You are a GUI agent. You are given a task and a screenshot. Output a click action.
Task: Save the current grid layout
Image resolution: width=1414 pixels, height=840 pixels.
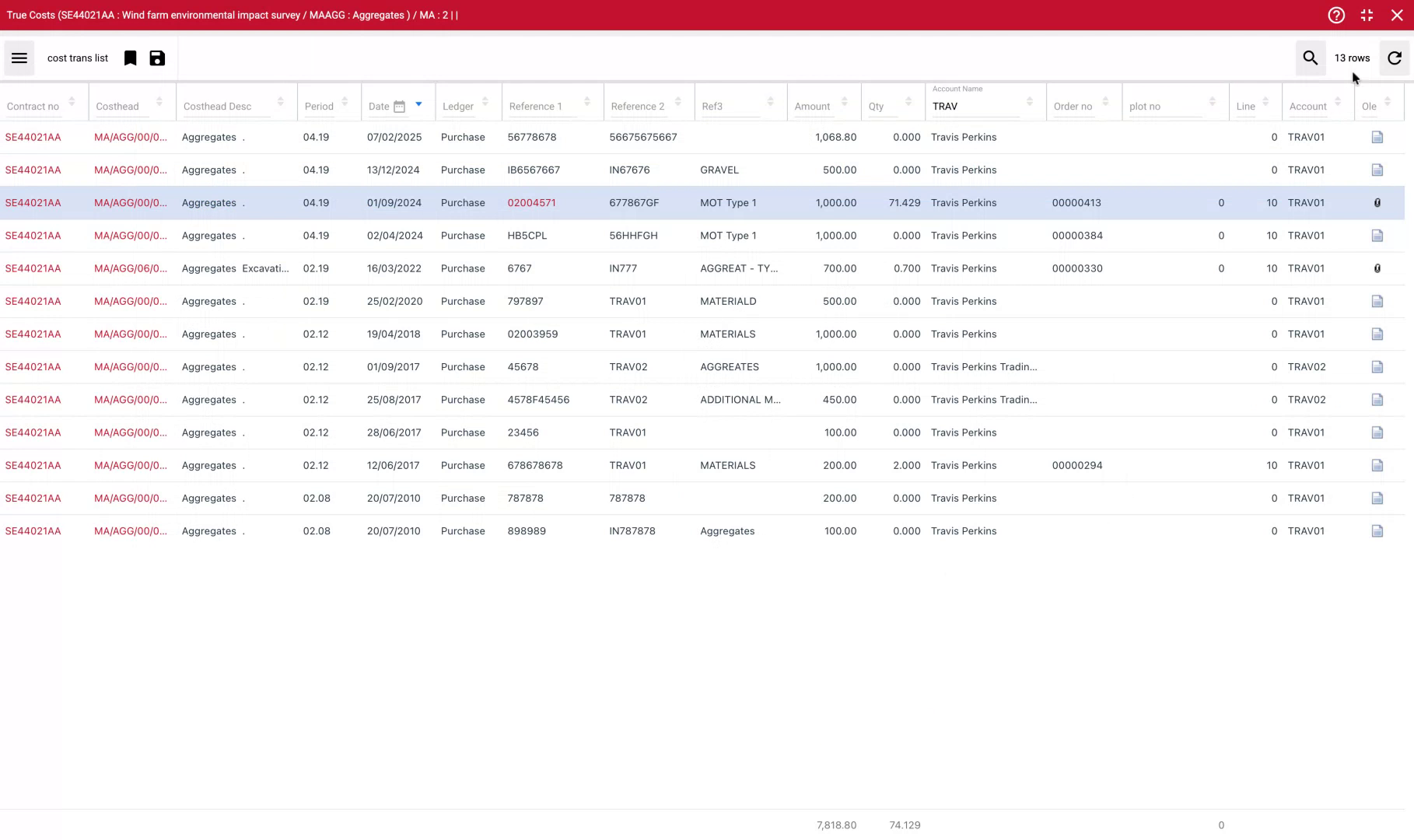pos(157,58)
